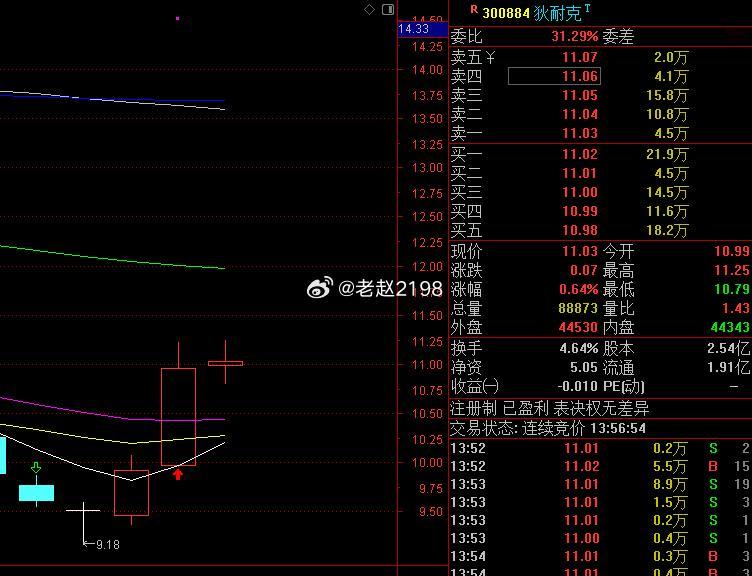Click the PE(动) label

[623, 387]
